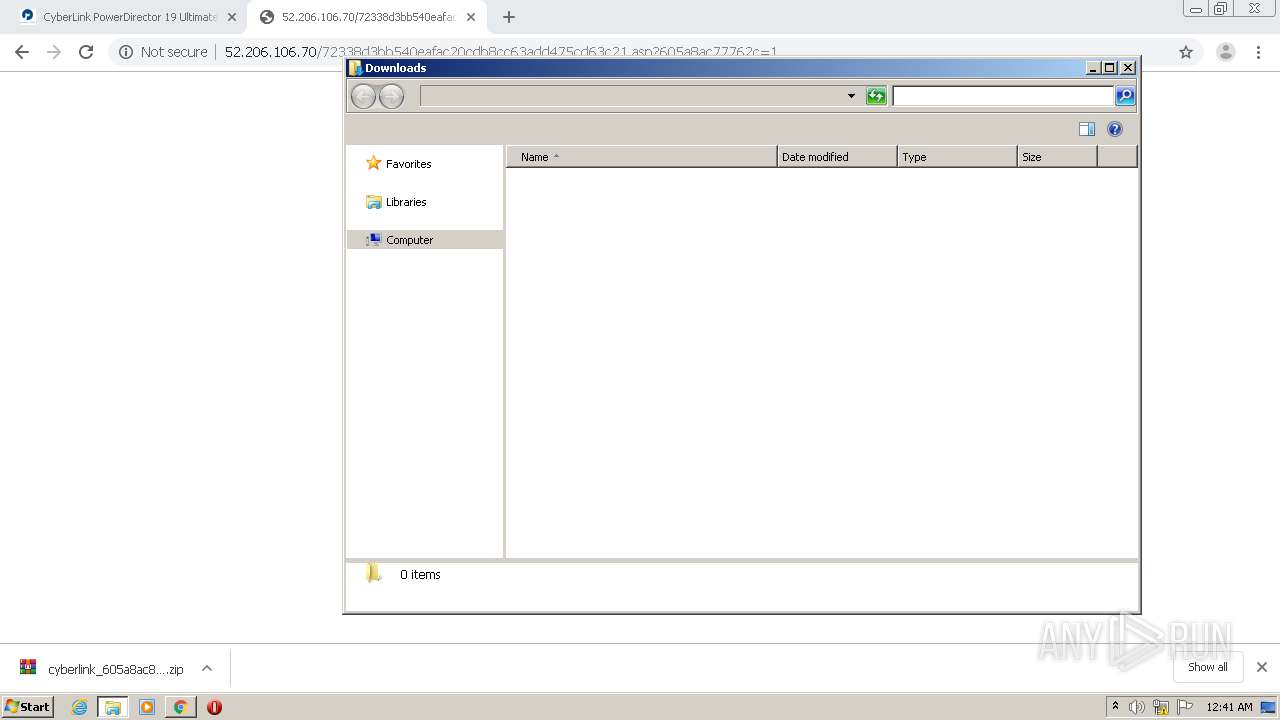Click Chrome's back navigation arrow
The width and height of the screenshot is (1280, 720).
tap(22, 52)
